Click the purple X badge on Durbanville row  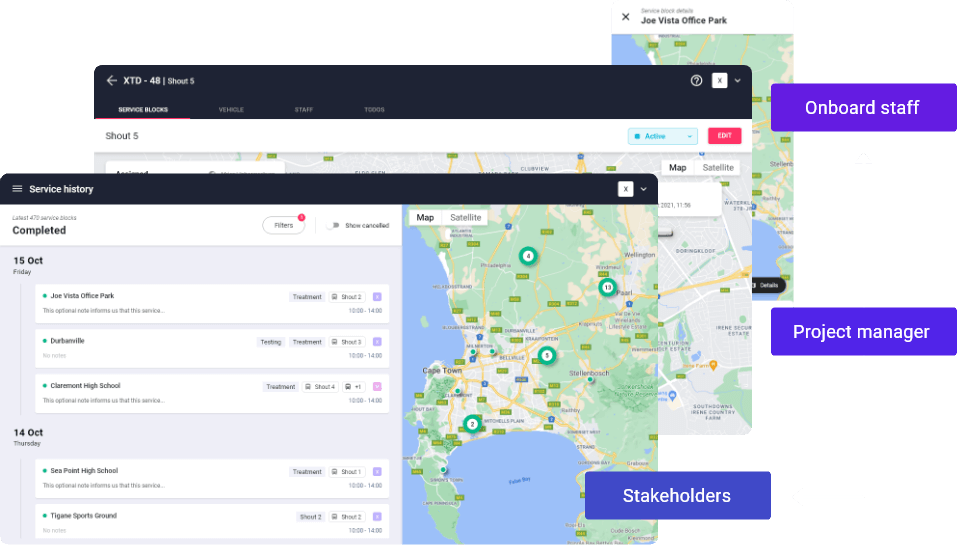click(x=377, y=342)
